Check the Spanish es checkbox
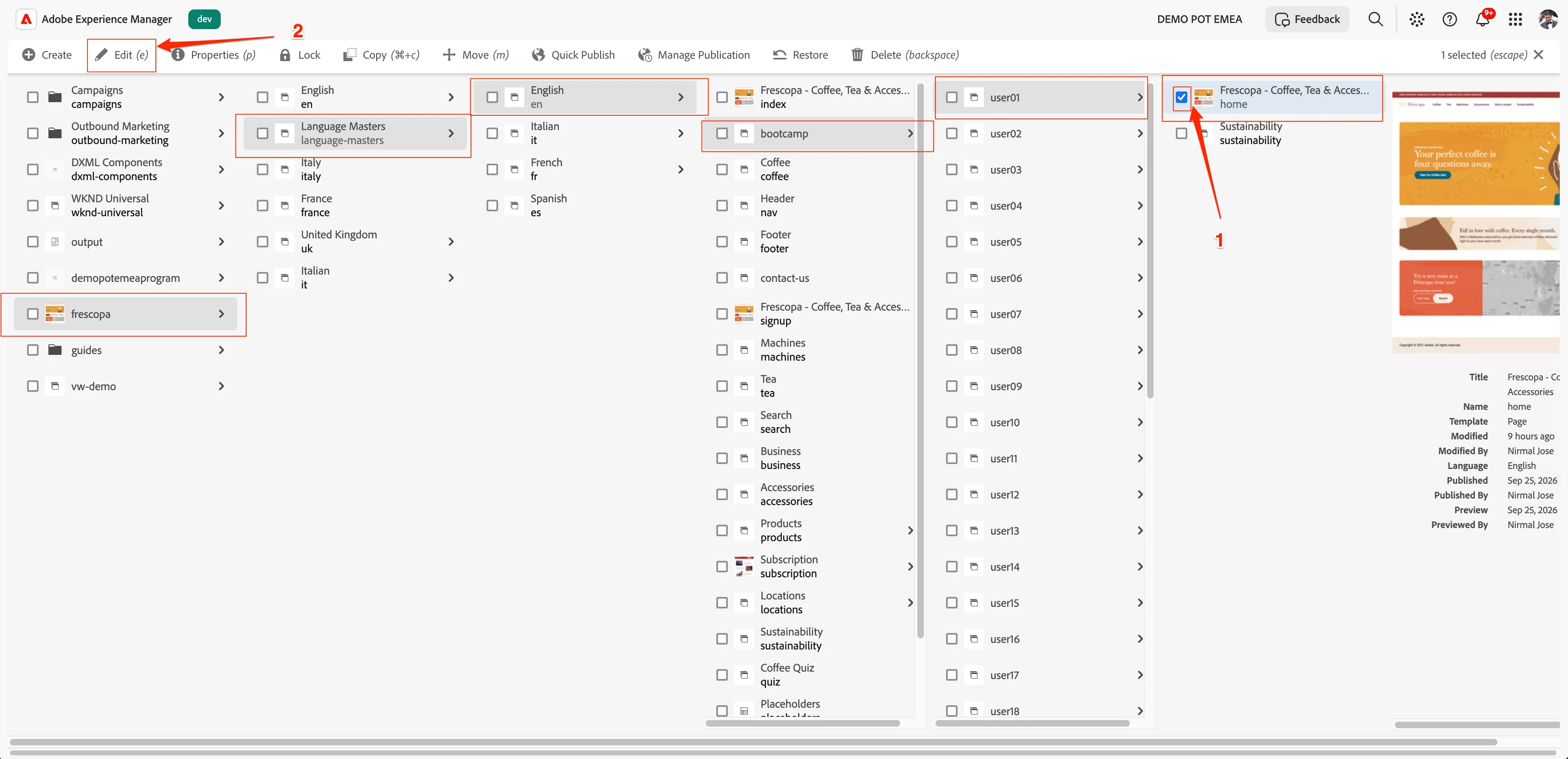Image resolution: width=1568 pixels, height=759 pixels. point(492,206)
